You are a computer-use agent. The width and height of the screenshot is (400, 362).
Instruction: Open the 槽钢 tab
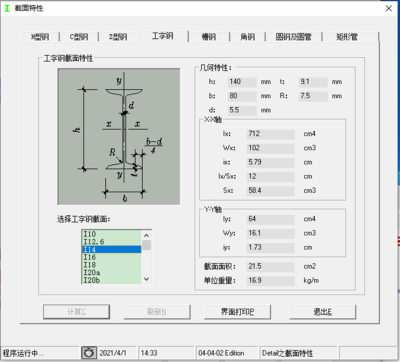pos(209,37)
